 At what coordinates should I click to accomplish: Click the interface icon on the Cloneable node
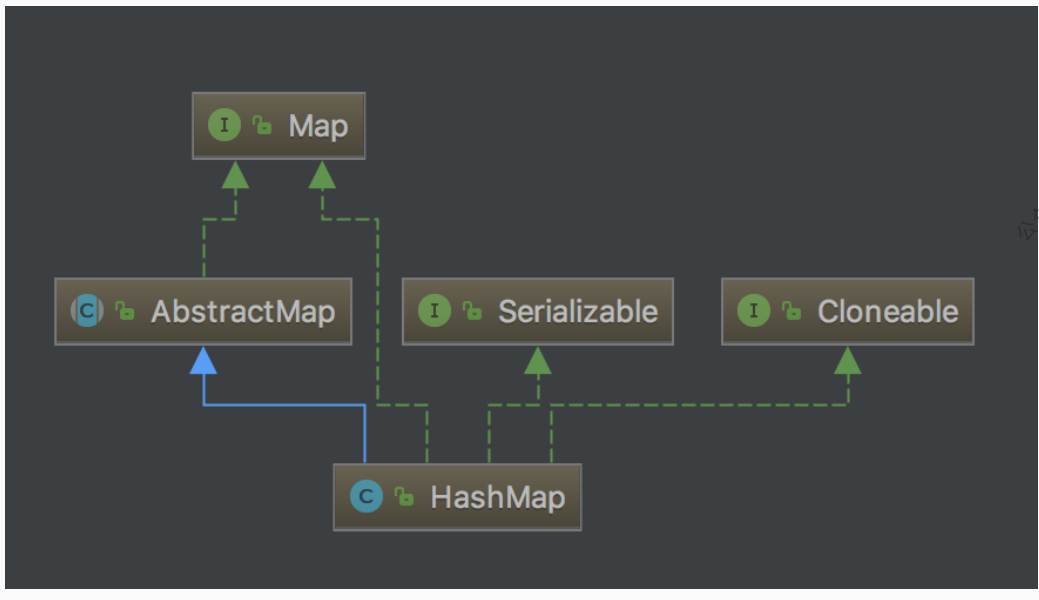pyautogui.click(x=753, y=311)
